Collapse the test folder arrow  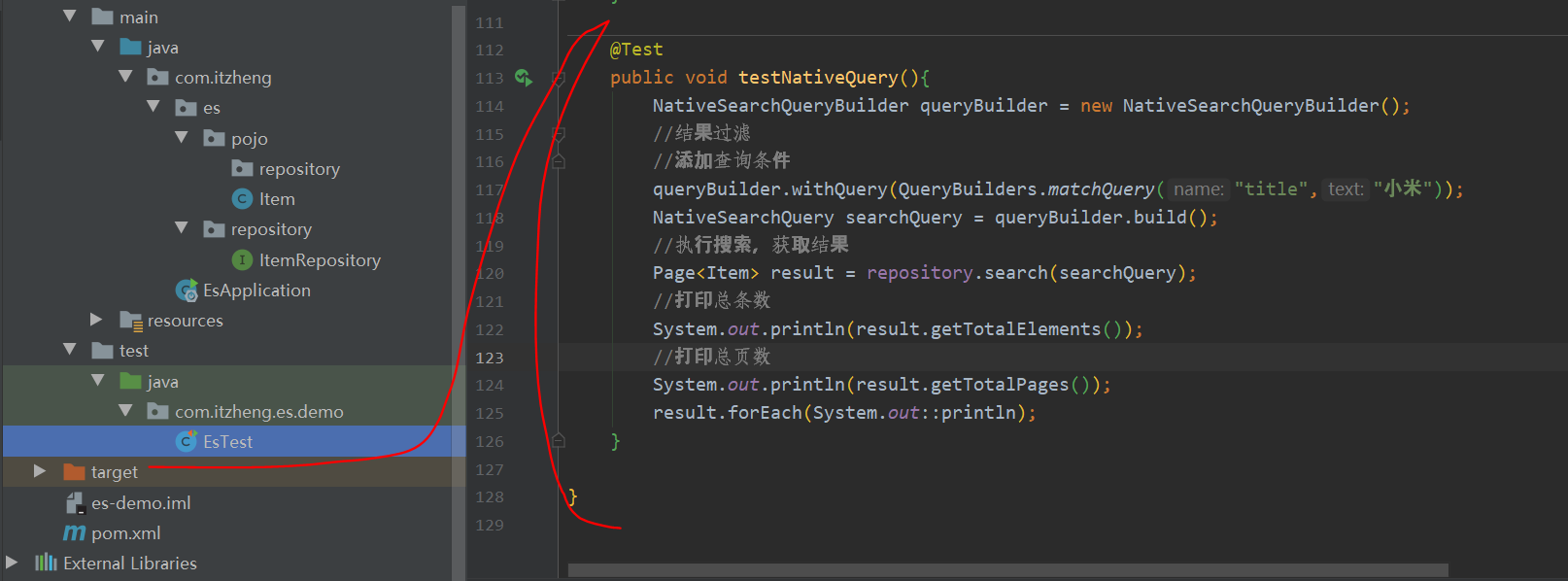pyautogui.click(x=70, y=350)
